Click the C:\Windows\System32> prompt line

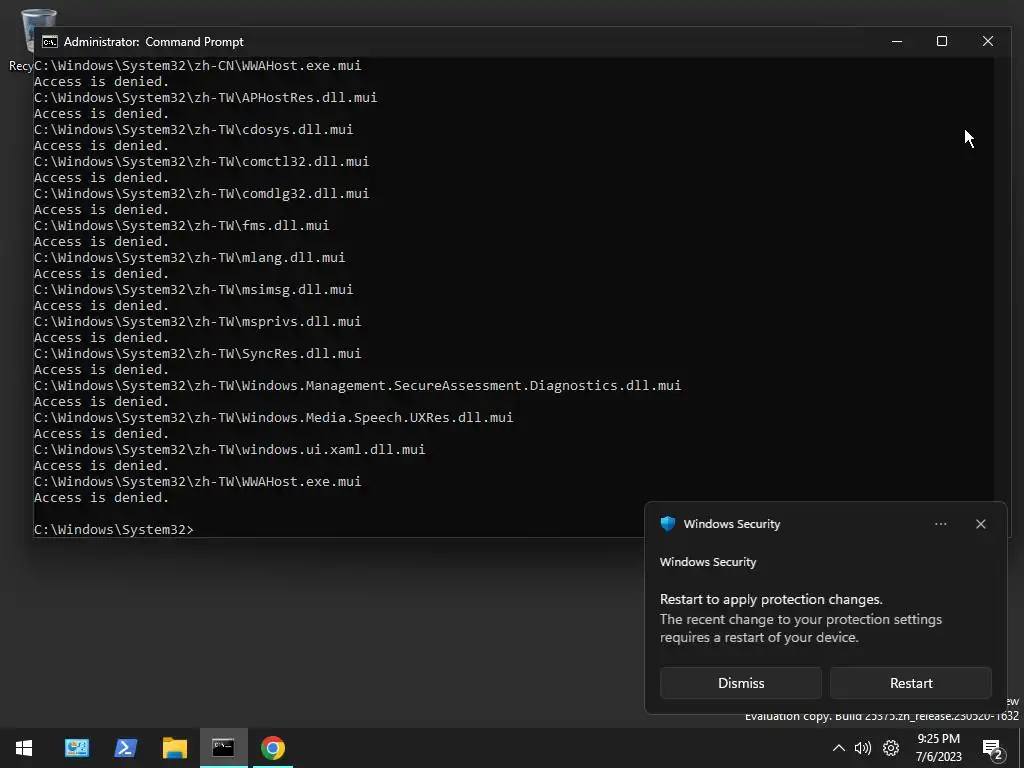(x=114, y=530)
